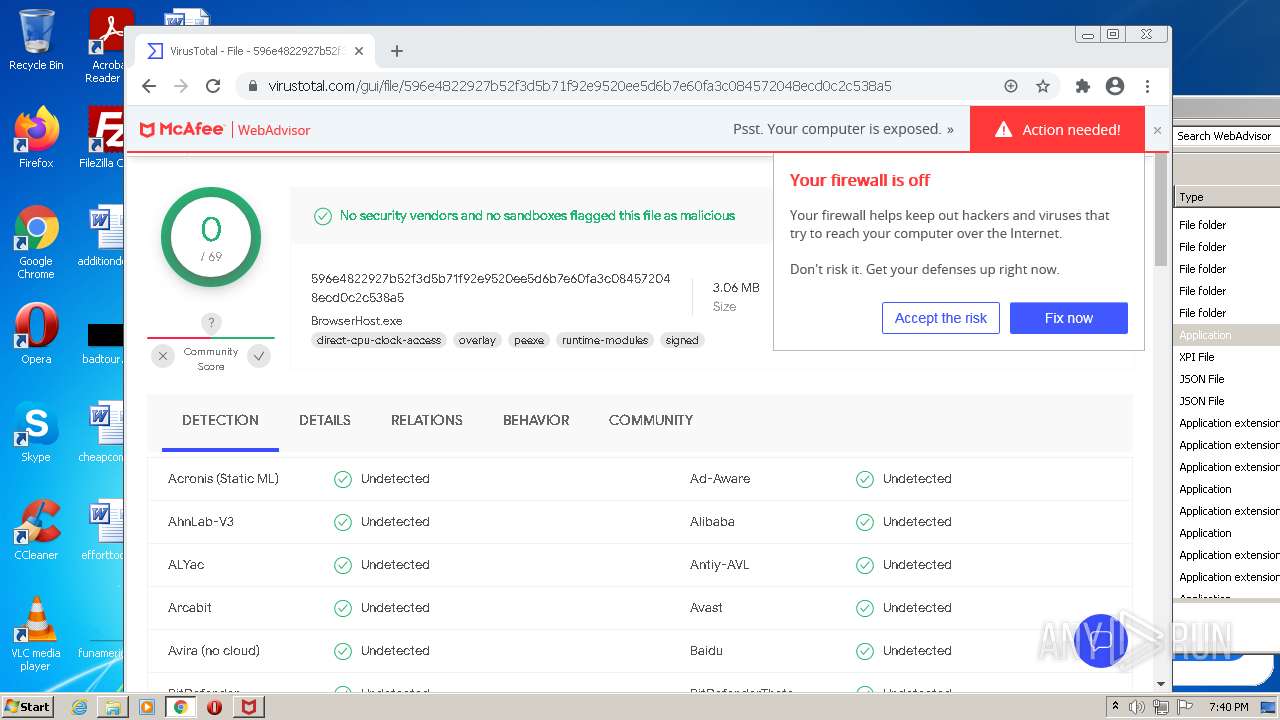Screen dimensions: 1280x720
Task: Click the install/add icon in address bar
Action: (1011, 86)
